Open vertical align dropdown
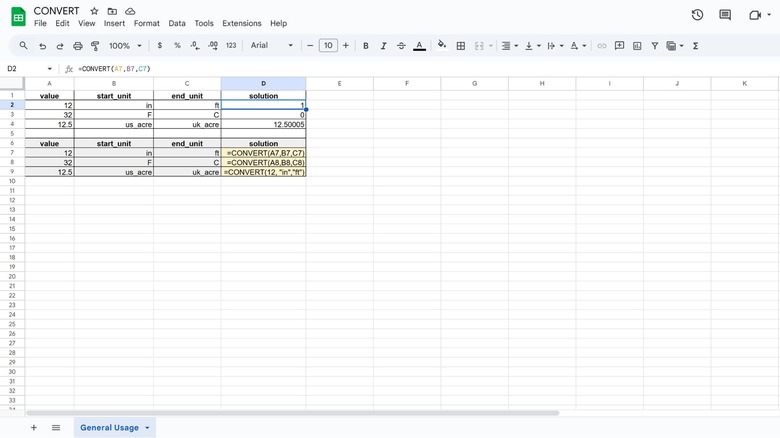The height and width of the screenshot is (438, 780). pos(532,46)
